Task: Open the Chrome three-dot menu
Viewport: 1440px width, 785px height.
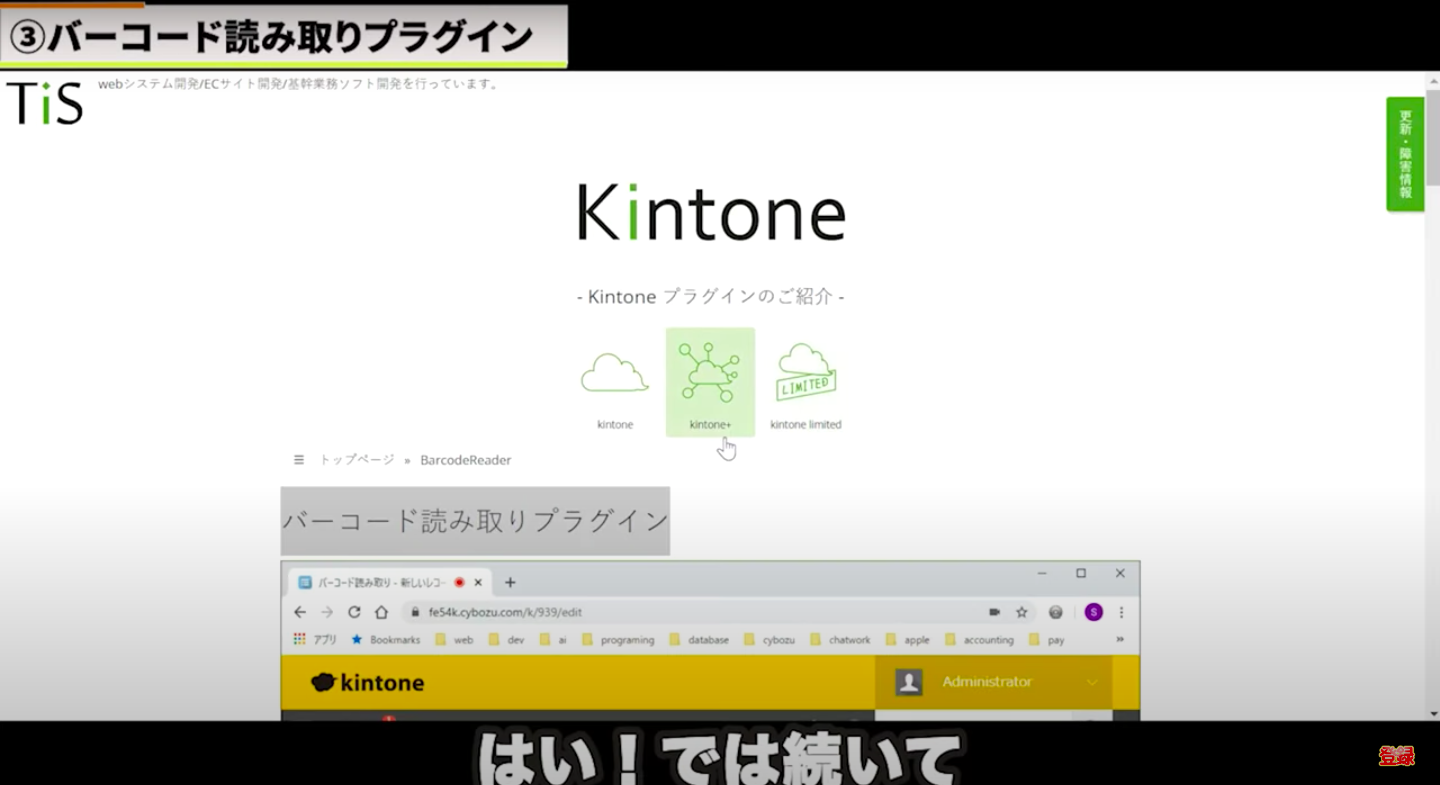Action: (x=1121, y=612)
